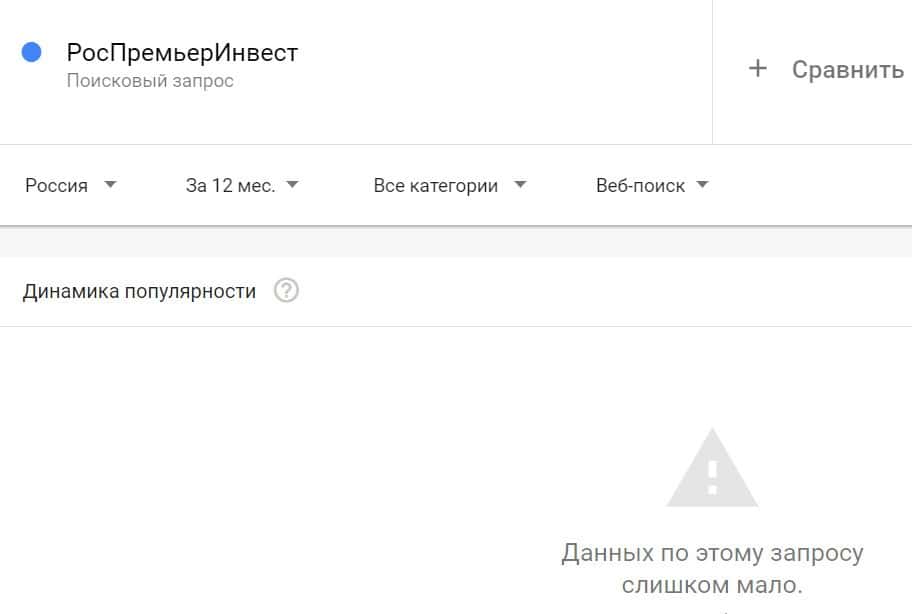Click the help question mark icon
The width and height of the screenshot is (912, 614).
pyautogui.click(x=286, y=291)
